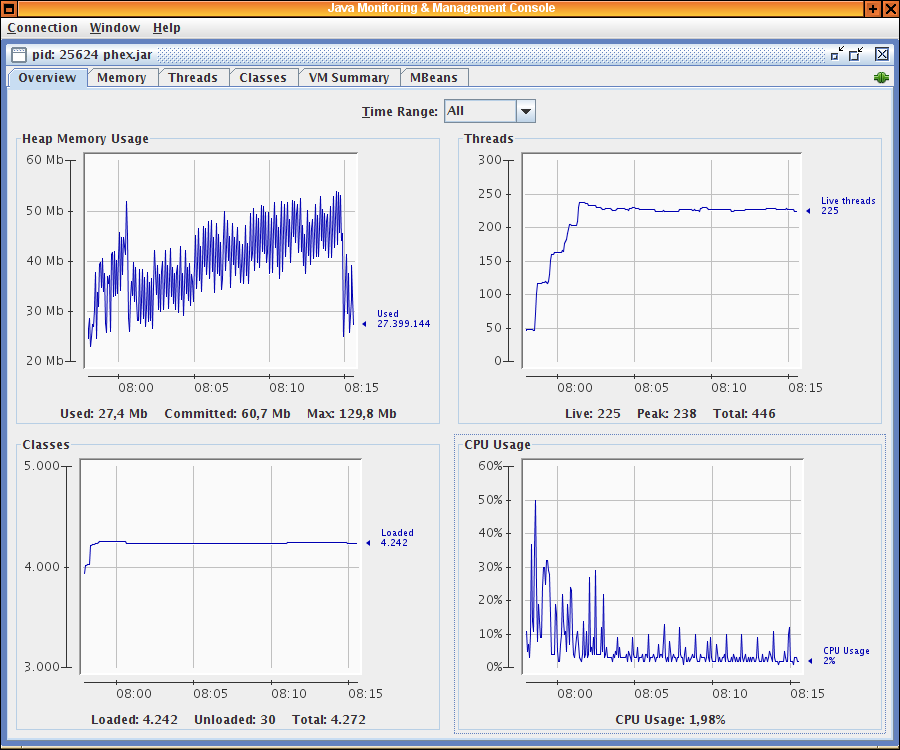Image resolution: width=900 pixels, height=750 pixels.
Task: Click 'Loaded 4.242' classes legend label
Action: 397,538
